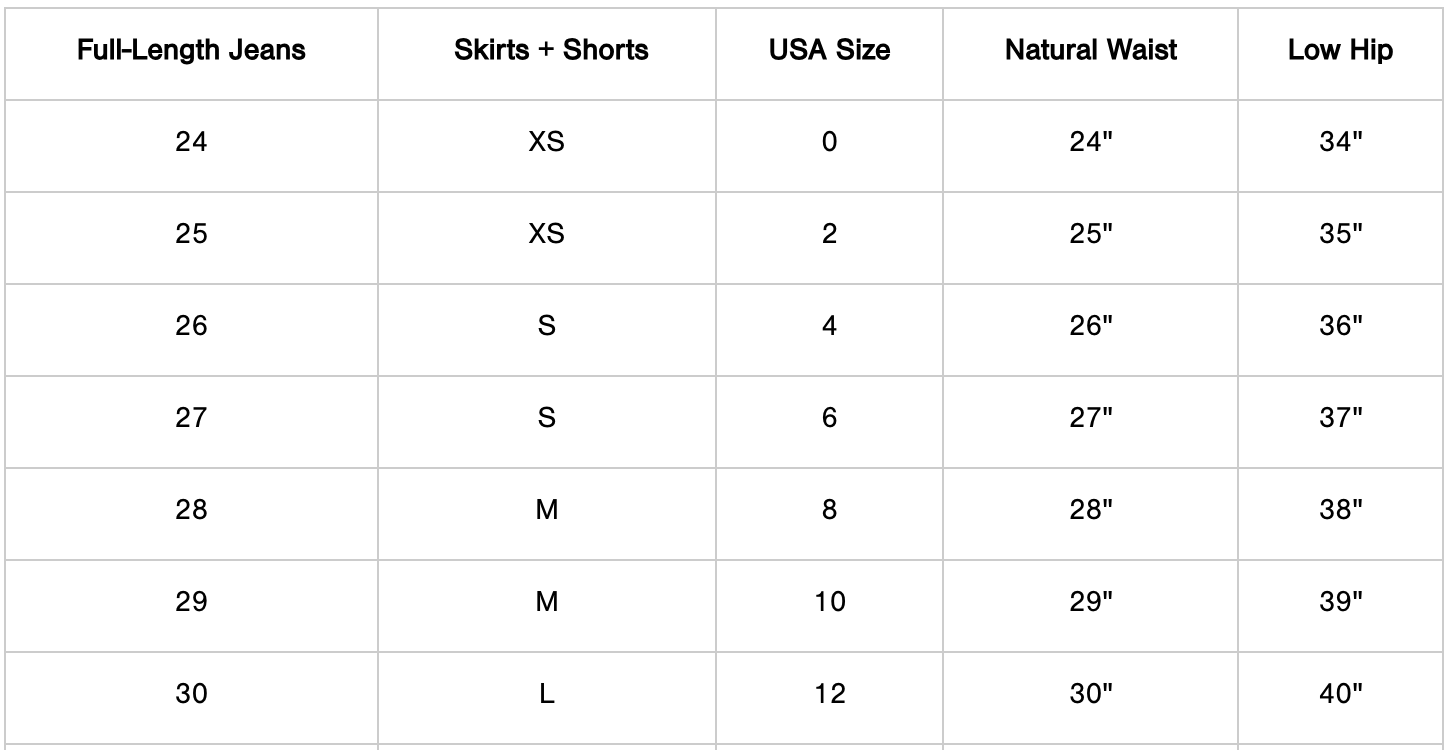The width and height of the screenshot is (1448, 750).
Task: Click the Skirts + Shorts column header
Action: [551, 51]
